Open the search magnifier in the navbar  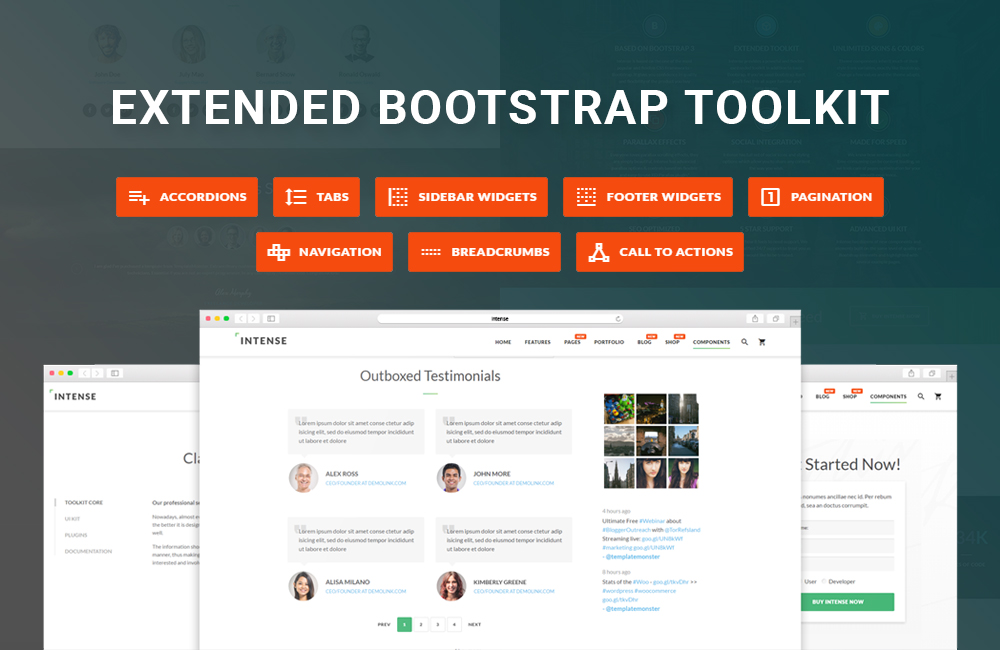pos(744,342)
